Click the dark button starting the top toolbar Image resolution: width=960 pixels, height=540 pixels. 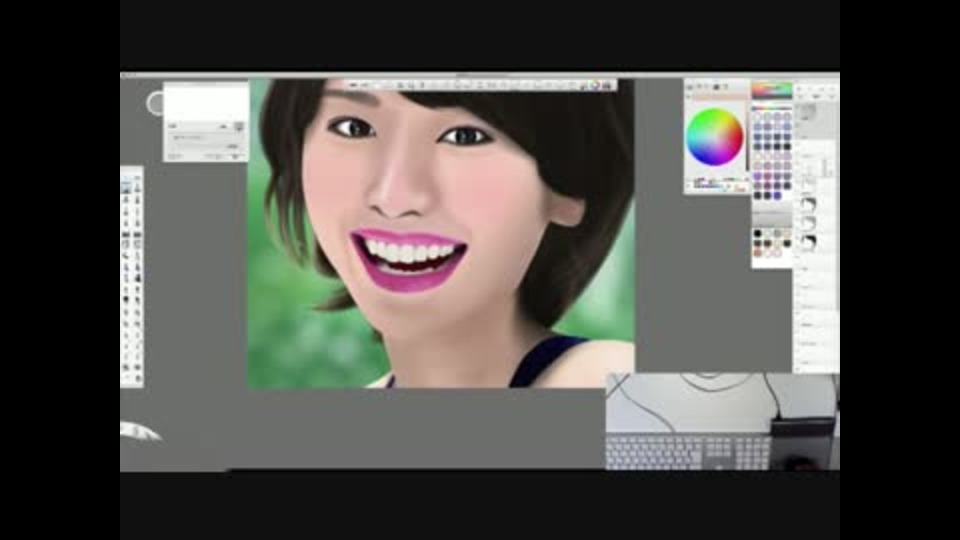pyautogui.click(x=353, y=86)
